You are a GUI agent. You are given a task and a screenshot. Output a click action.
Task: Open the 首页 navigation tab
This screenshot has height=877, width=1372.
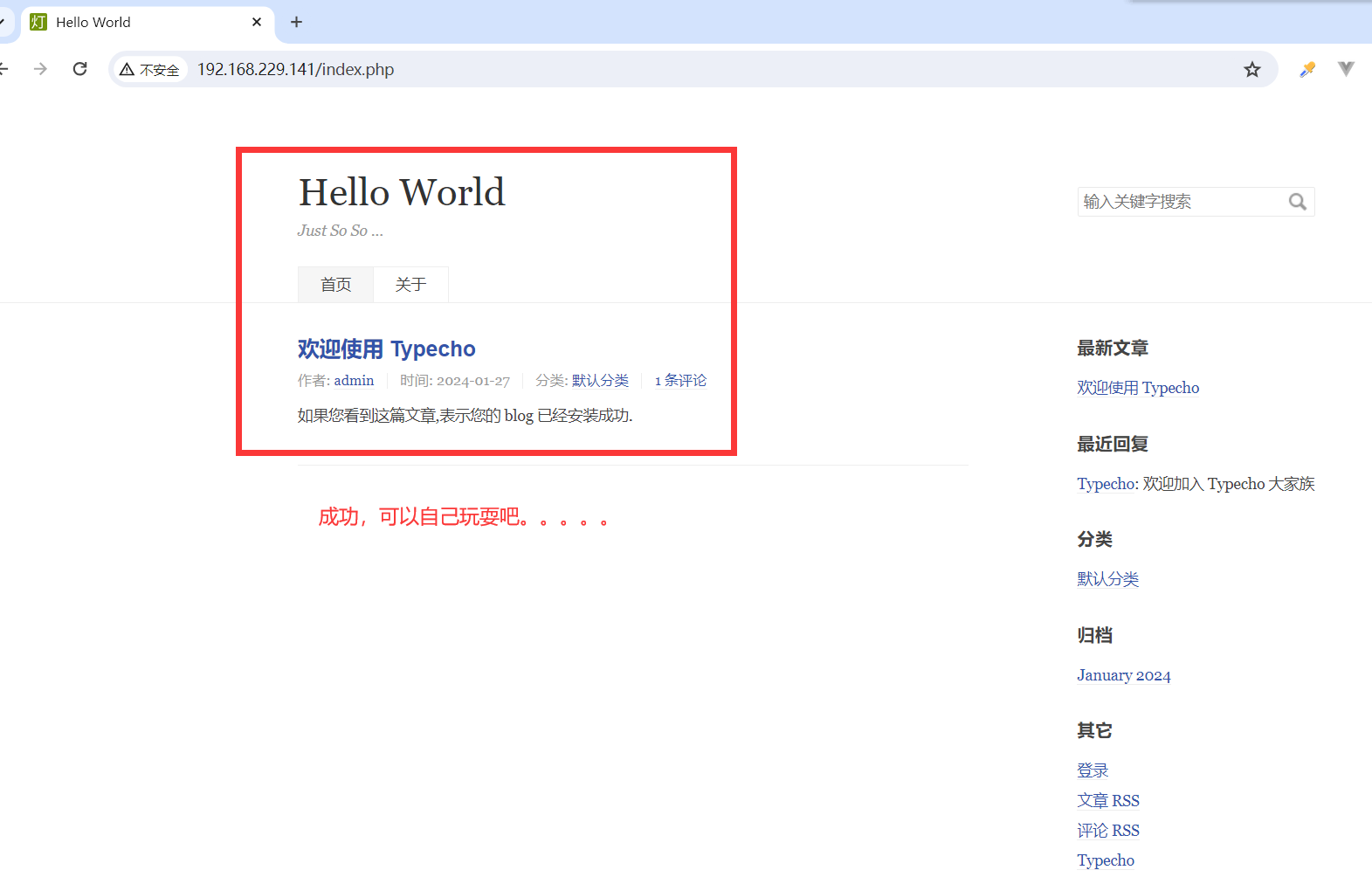[x=335, y=285]
